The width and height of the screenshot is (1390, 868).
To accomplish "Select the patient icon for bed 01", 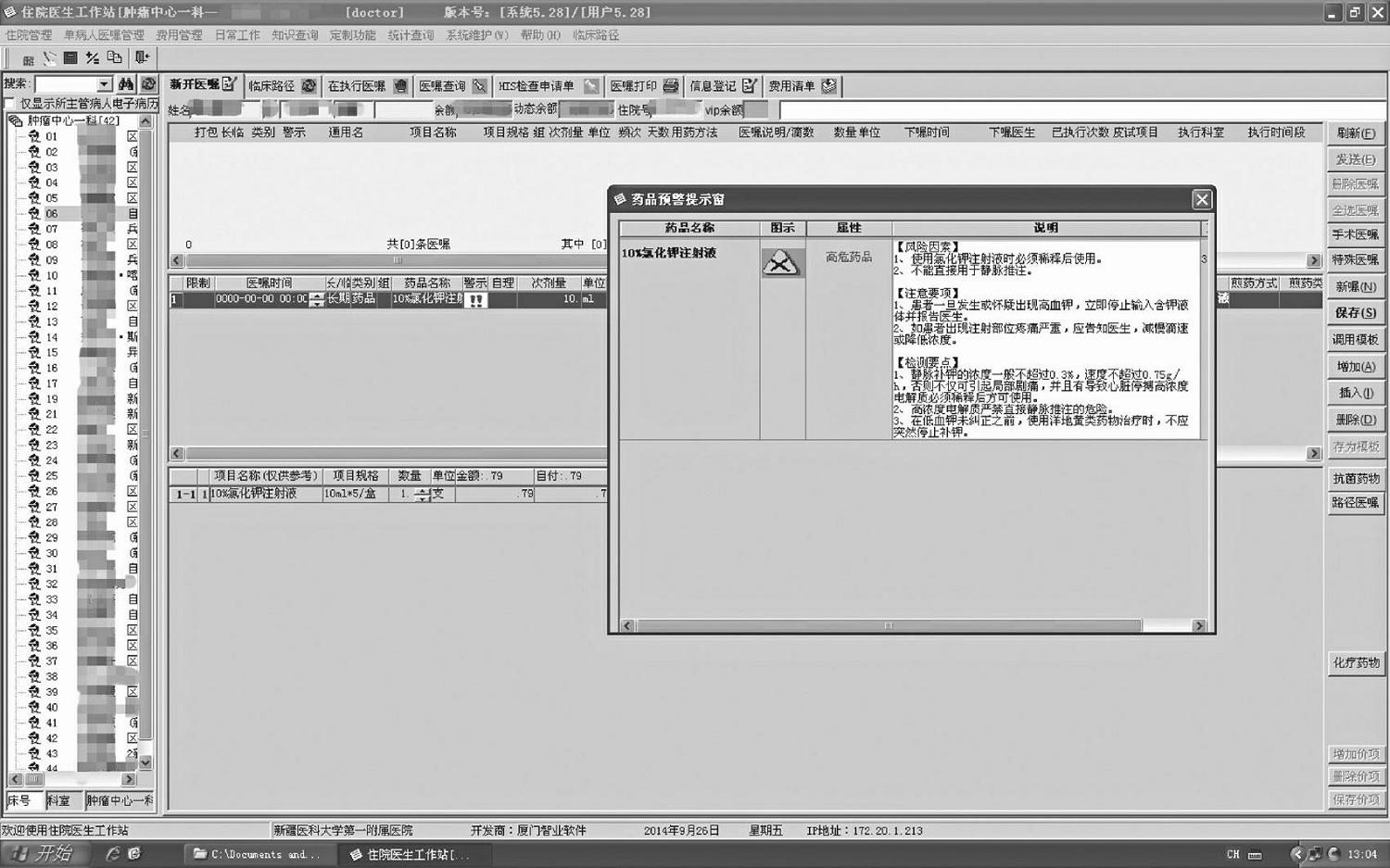I will [34, 136].
